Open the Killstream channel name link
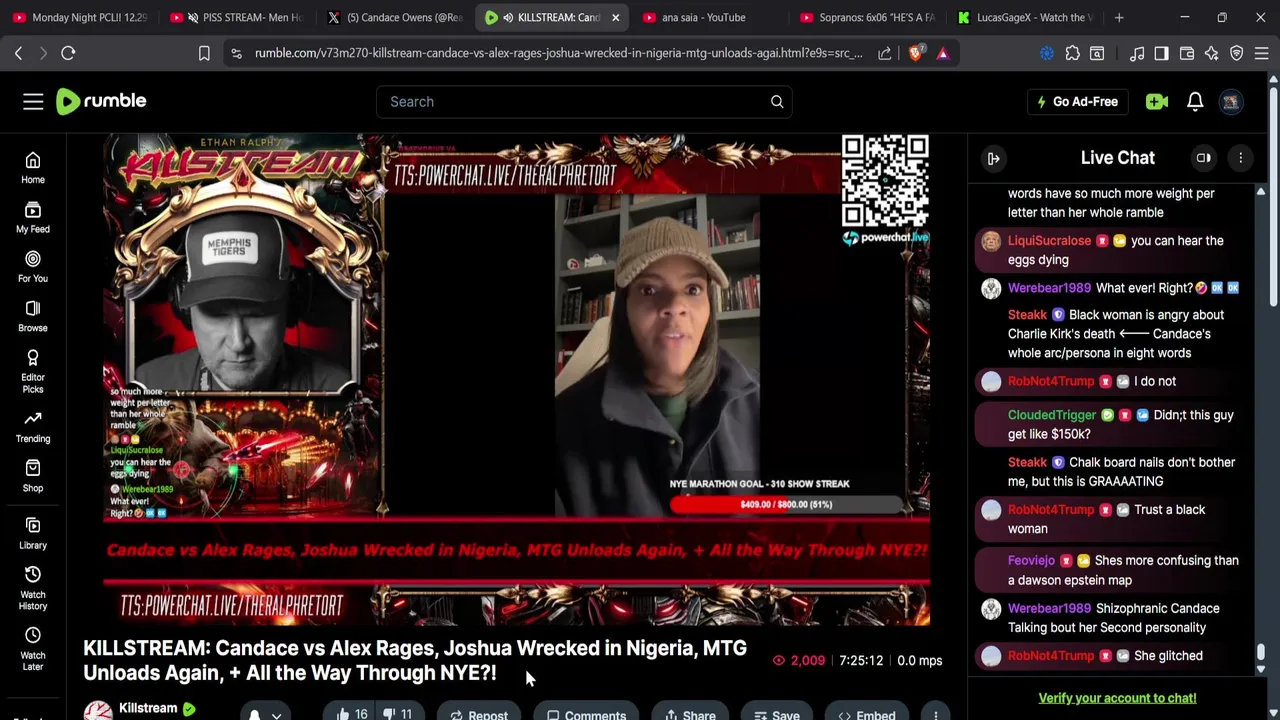This screenshot has width=1280, height=720. [x=148, y=708]
